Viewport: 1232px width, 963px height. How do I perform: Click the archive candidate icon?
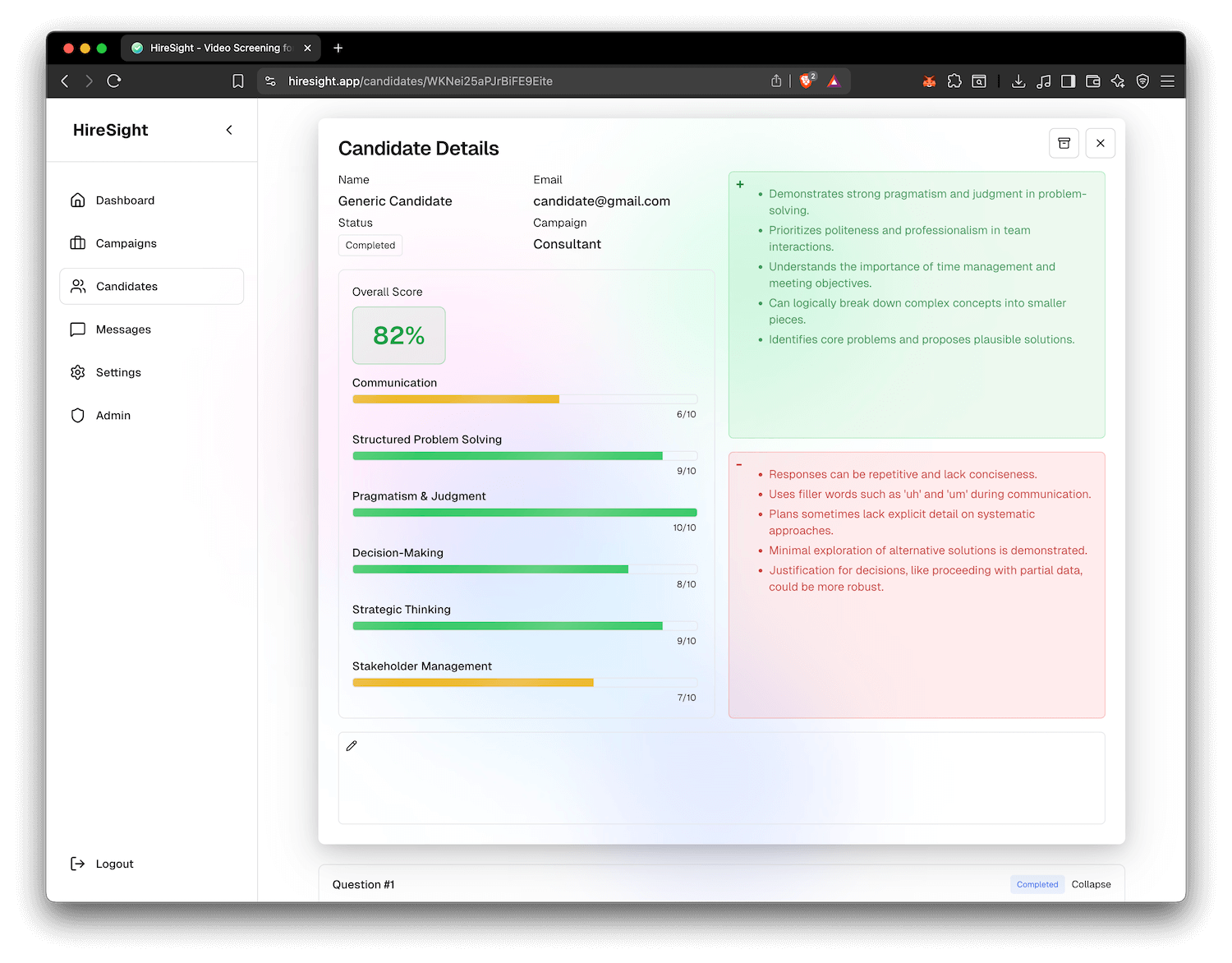pyautogui.click(x=1064, y=143)
